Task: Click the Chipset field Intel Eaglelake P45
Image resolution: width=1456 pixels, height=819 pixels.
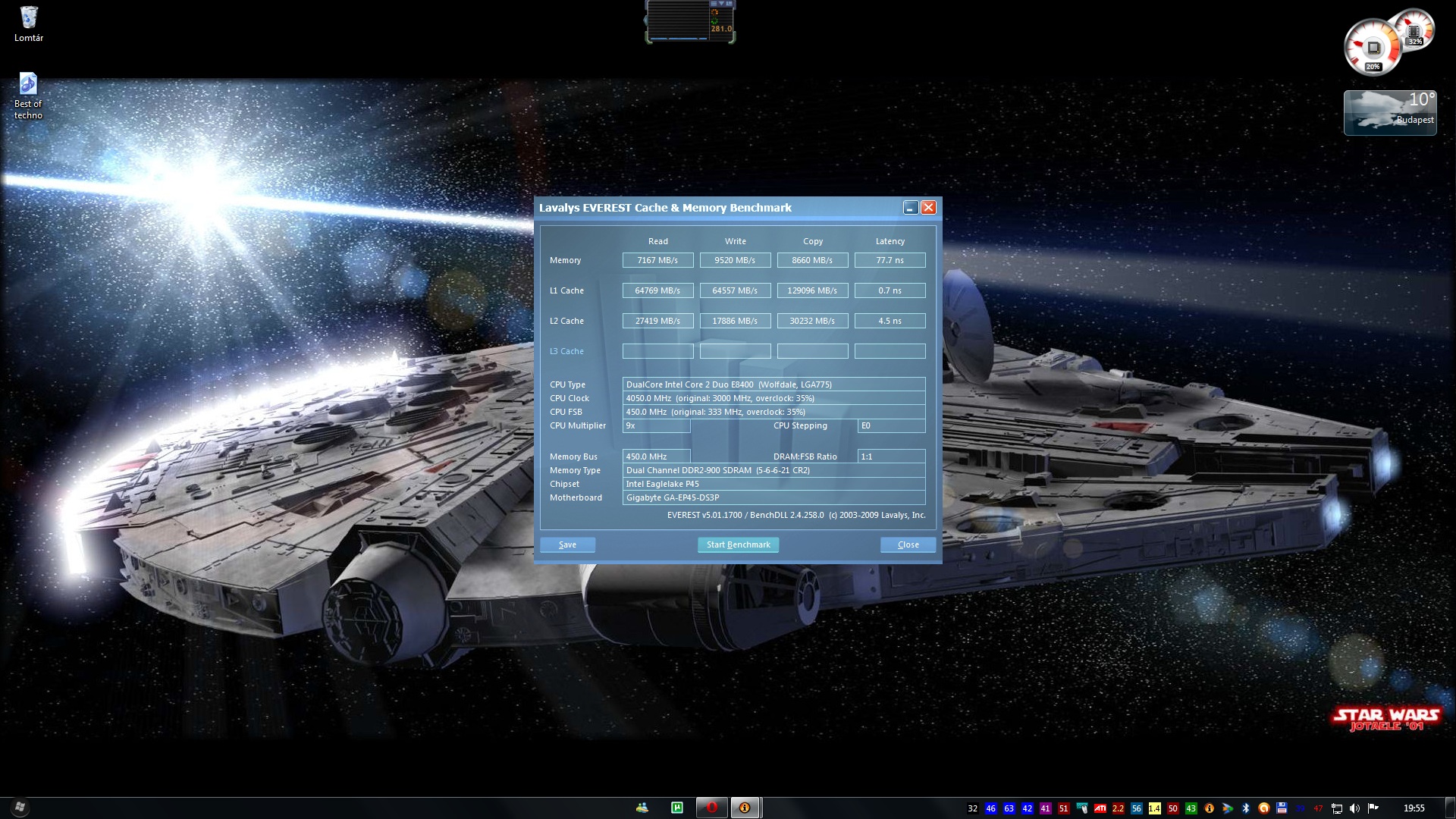Action: point(773,484)
